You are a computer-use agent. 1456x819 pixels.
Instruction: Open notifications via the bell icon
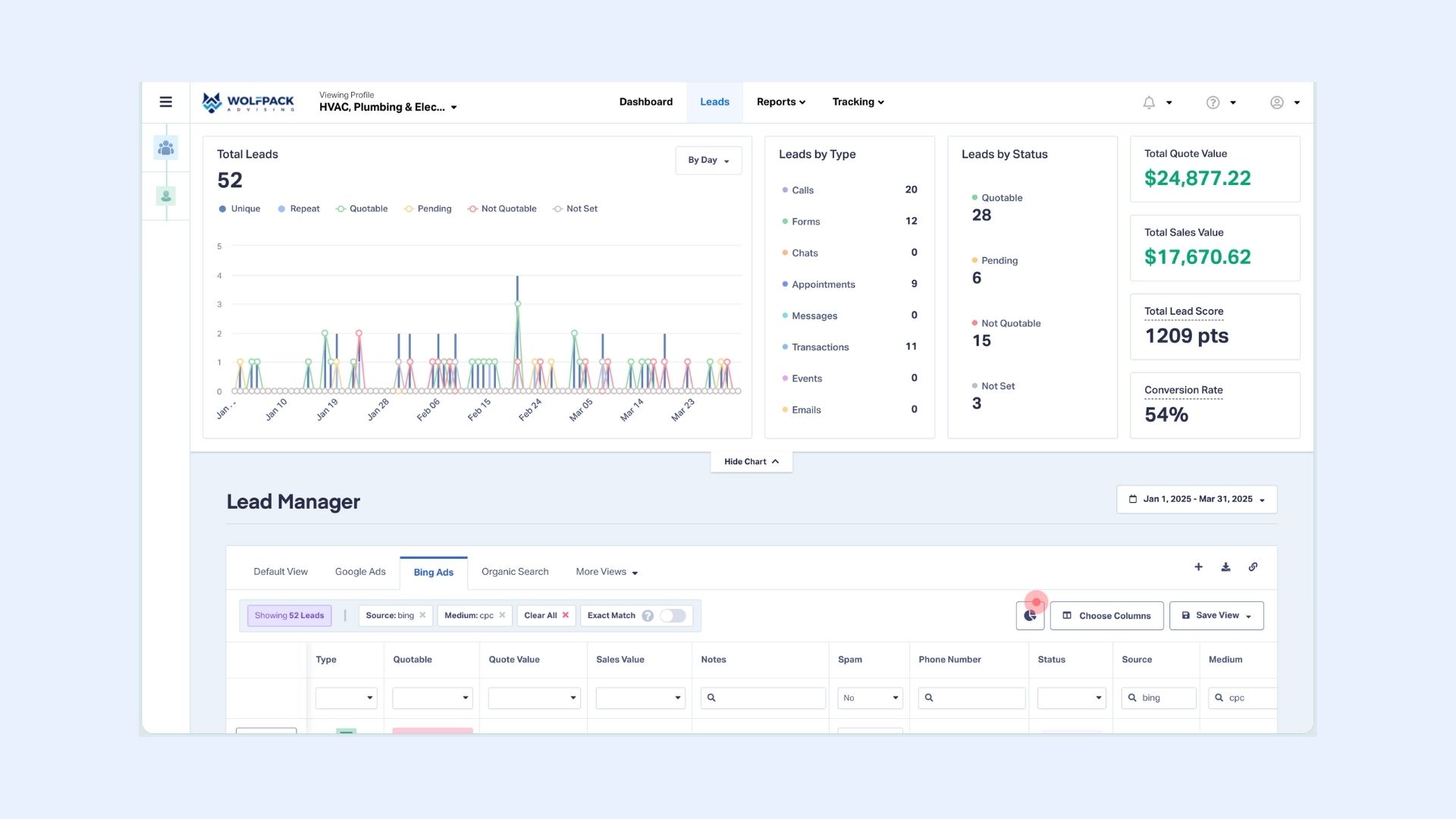point(1148,102)
